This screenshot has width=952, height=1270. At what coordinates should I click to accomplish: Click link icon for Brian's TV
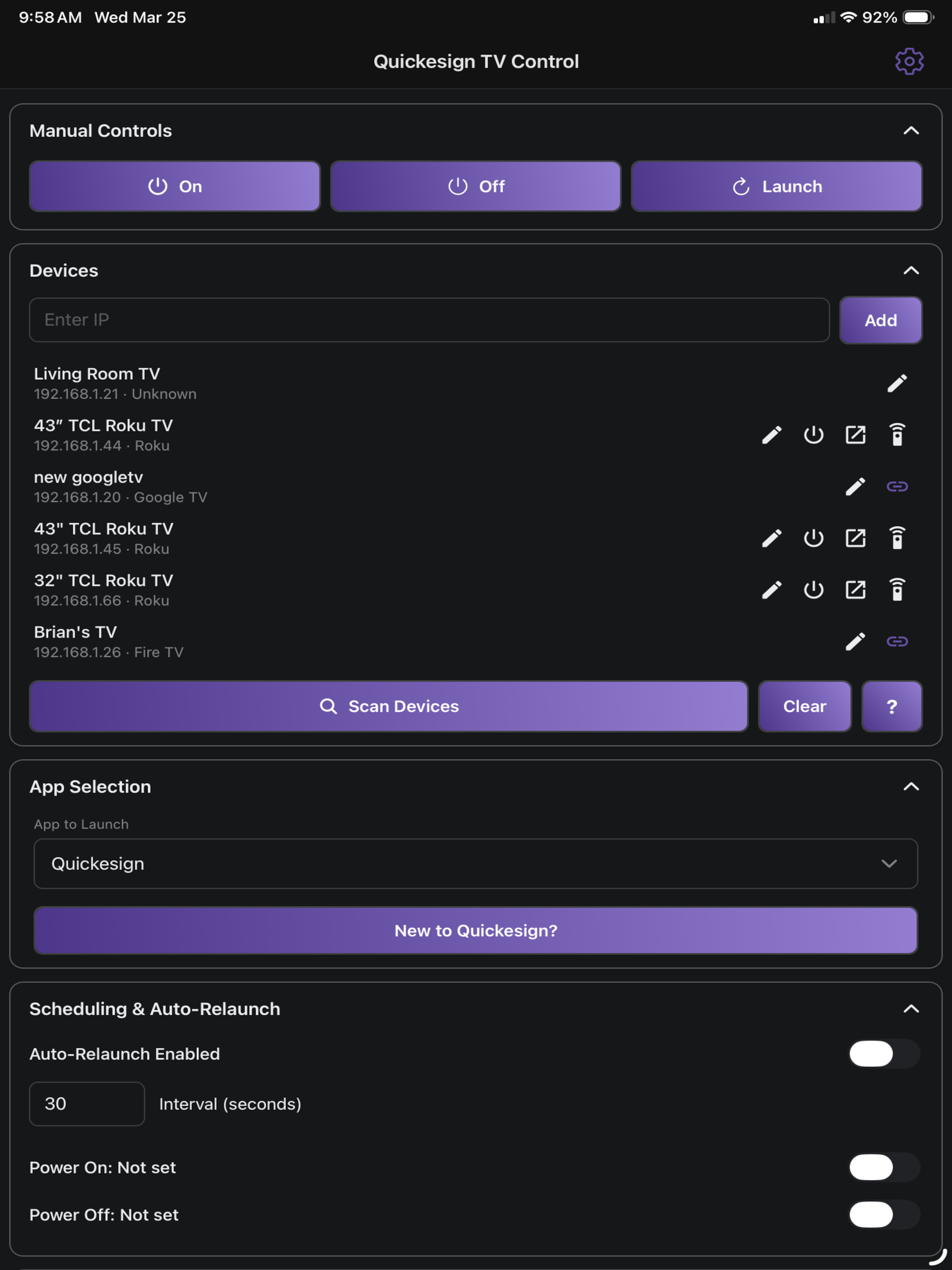(897, 641)
